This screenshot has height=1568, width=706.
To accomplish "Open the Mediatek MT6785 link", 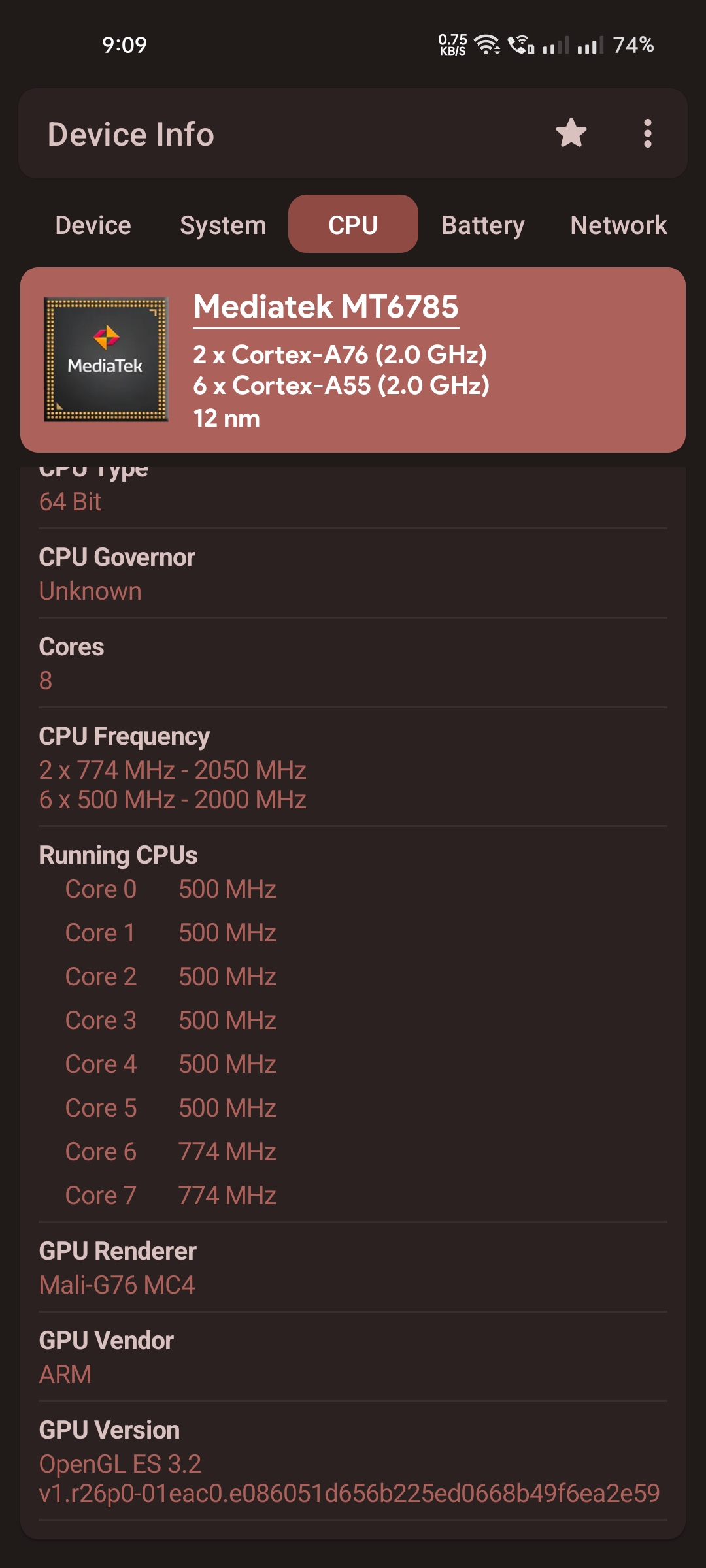I will click(326, 307).
